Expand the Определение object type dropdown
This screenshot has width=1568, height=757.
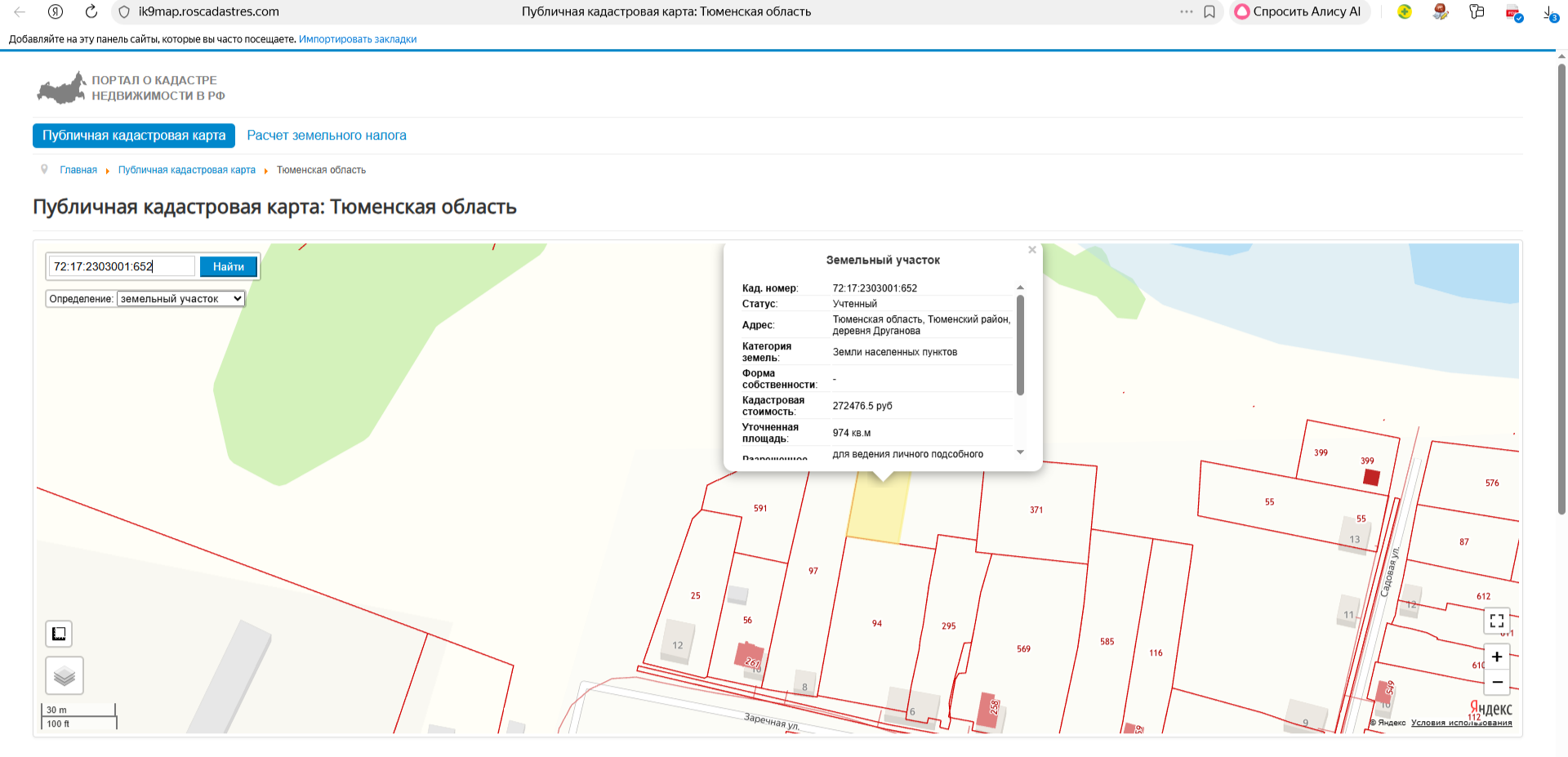(x=180, y=299)
